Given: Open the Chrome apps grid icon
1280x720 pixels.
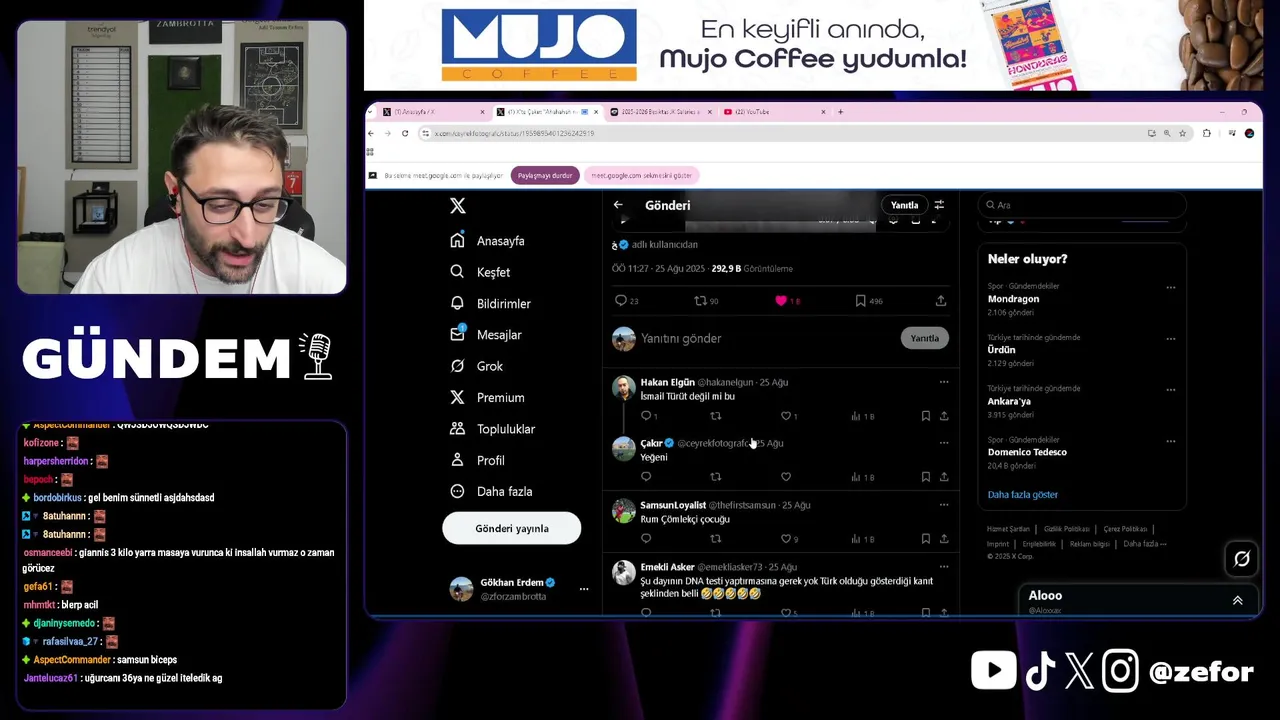Looking at the screenshot, I should [370, 152].
